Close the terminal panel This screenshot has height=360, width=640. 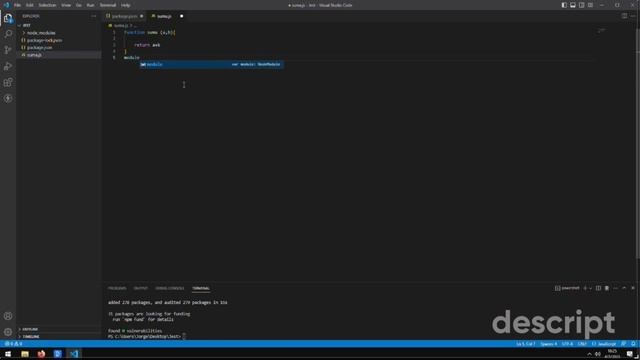click(633, 288)
